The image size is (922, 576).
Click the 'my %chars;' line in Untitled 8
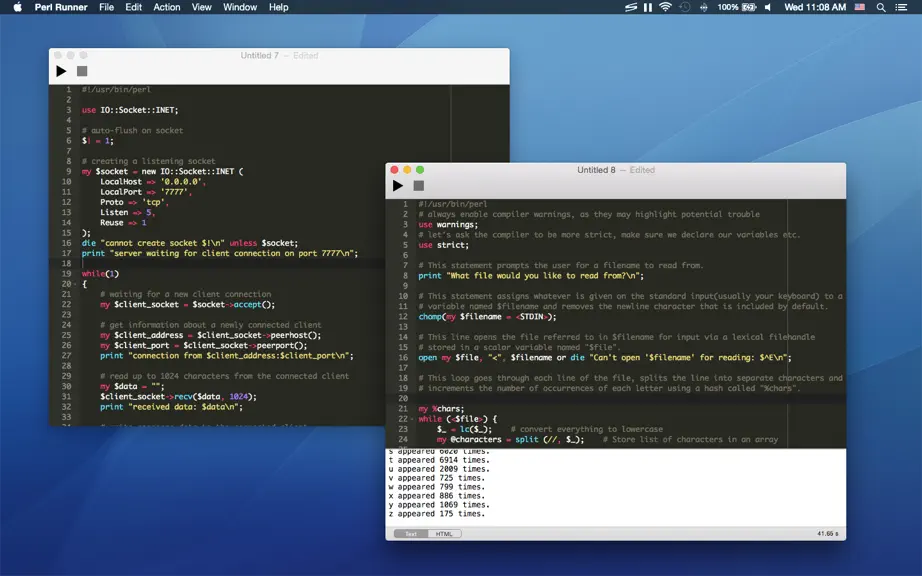(x=441, y=408)
